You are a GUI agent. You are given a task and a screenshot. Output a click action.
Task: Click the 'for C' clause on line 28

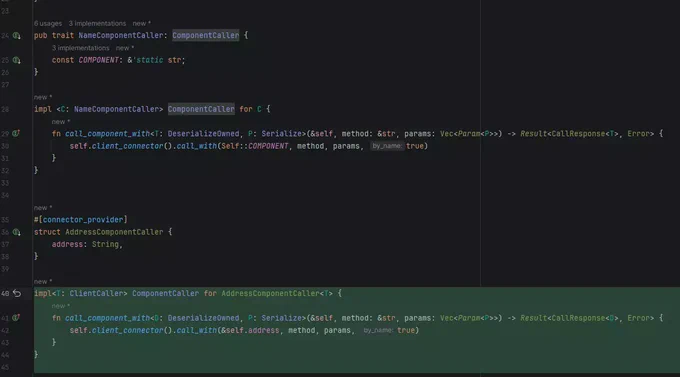(250, 109)
